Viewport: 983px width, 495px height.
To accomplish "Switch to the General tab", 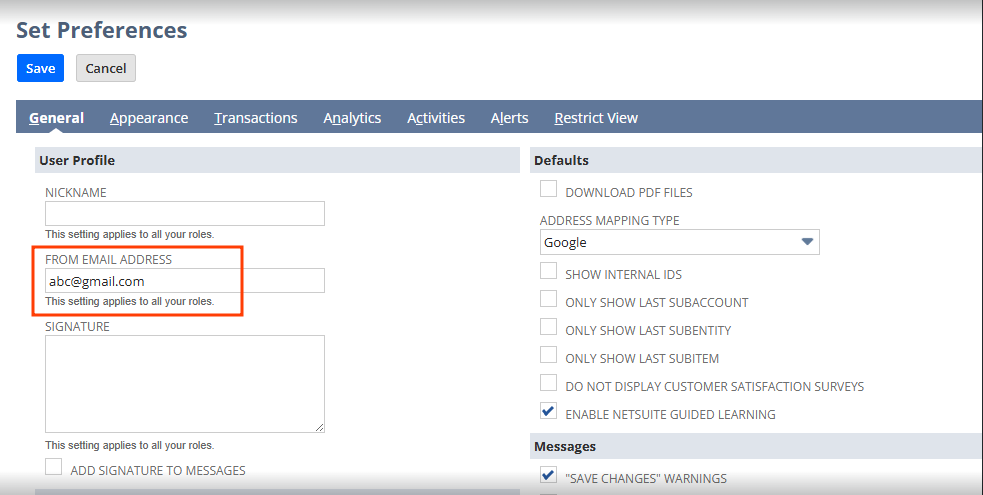I will 56,118.
